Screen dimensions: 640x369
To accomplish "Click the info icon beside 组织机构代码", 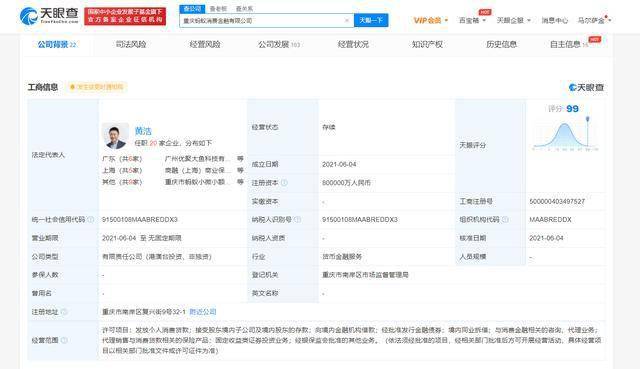I will [505, 220].
